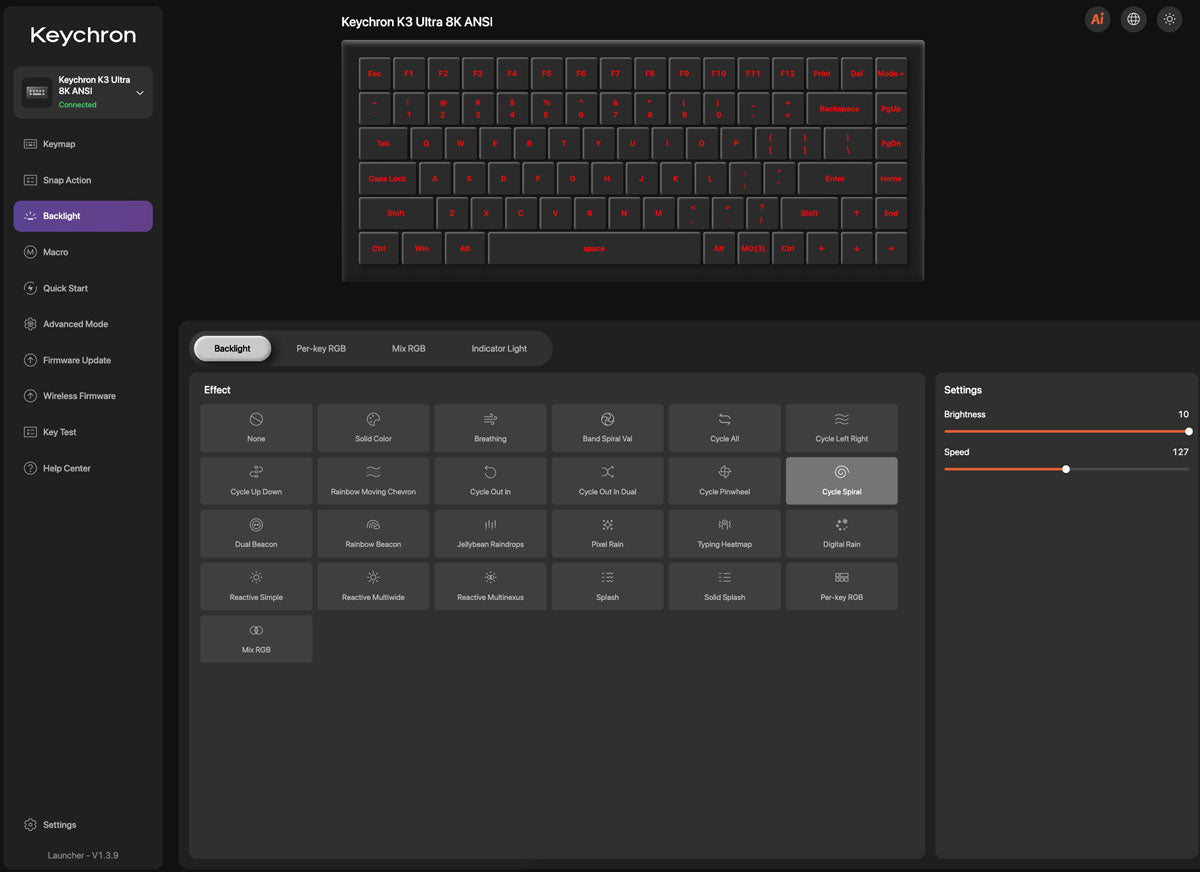Click the Backspace key on preview
Screen dimensions: 1200x872
click(839, 109)
